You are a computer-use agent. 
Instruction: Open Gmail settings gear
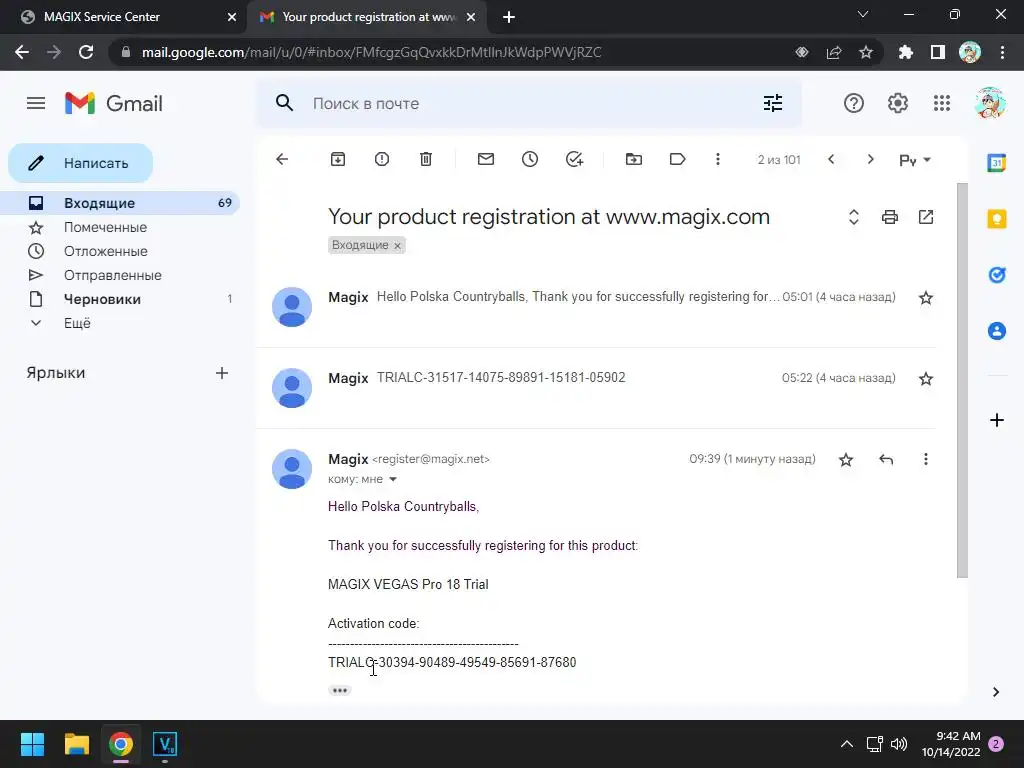pos(897,103)
